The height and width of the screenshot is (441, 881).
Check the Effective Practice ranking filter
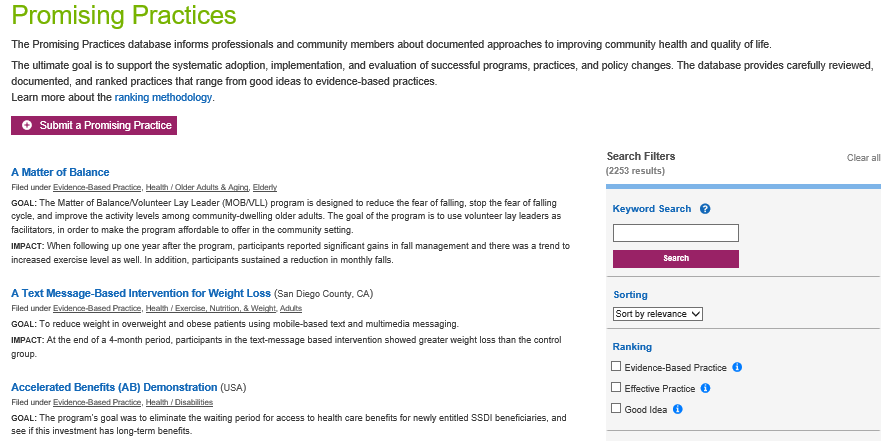click(x=616, y=388)
